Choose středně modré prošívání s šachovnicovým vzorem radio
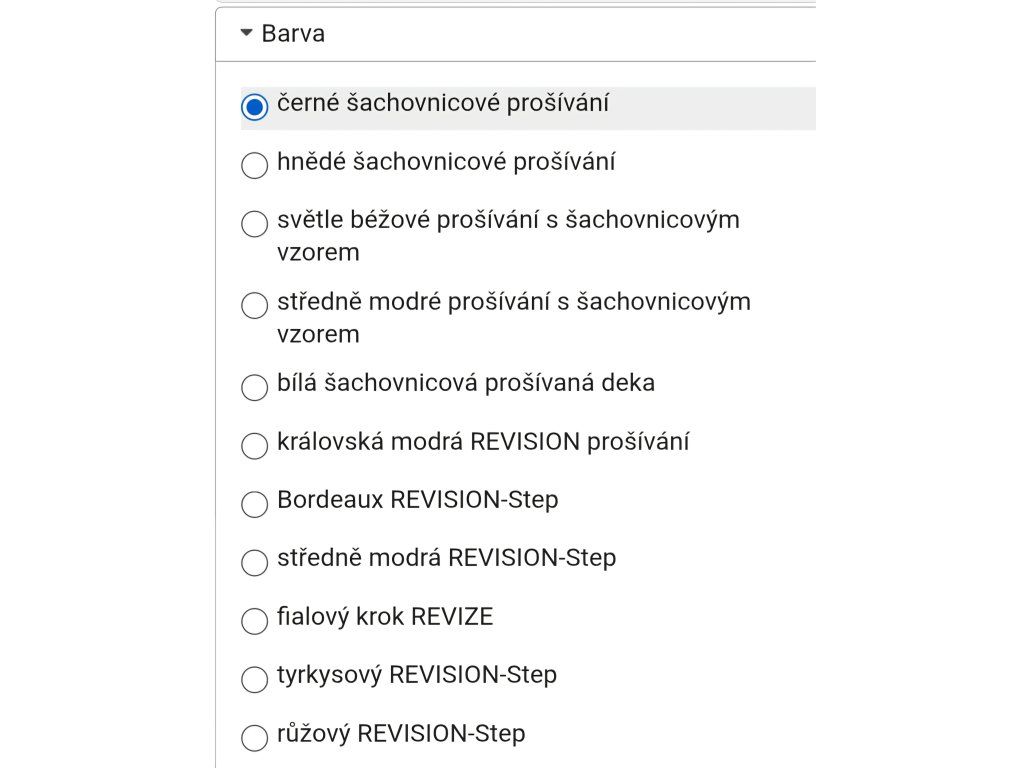The image size is (1024, 768). pyautogui.click(x=255, y=305)
